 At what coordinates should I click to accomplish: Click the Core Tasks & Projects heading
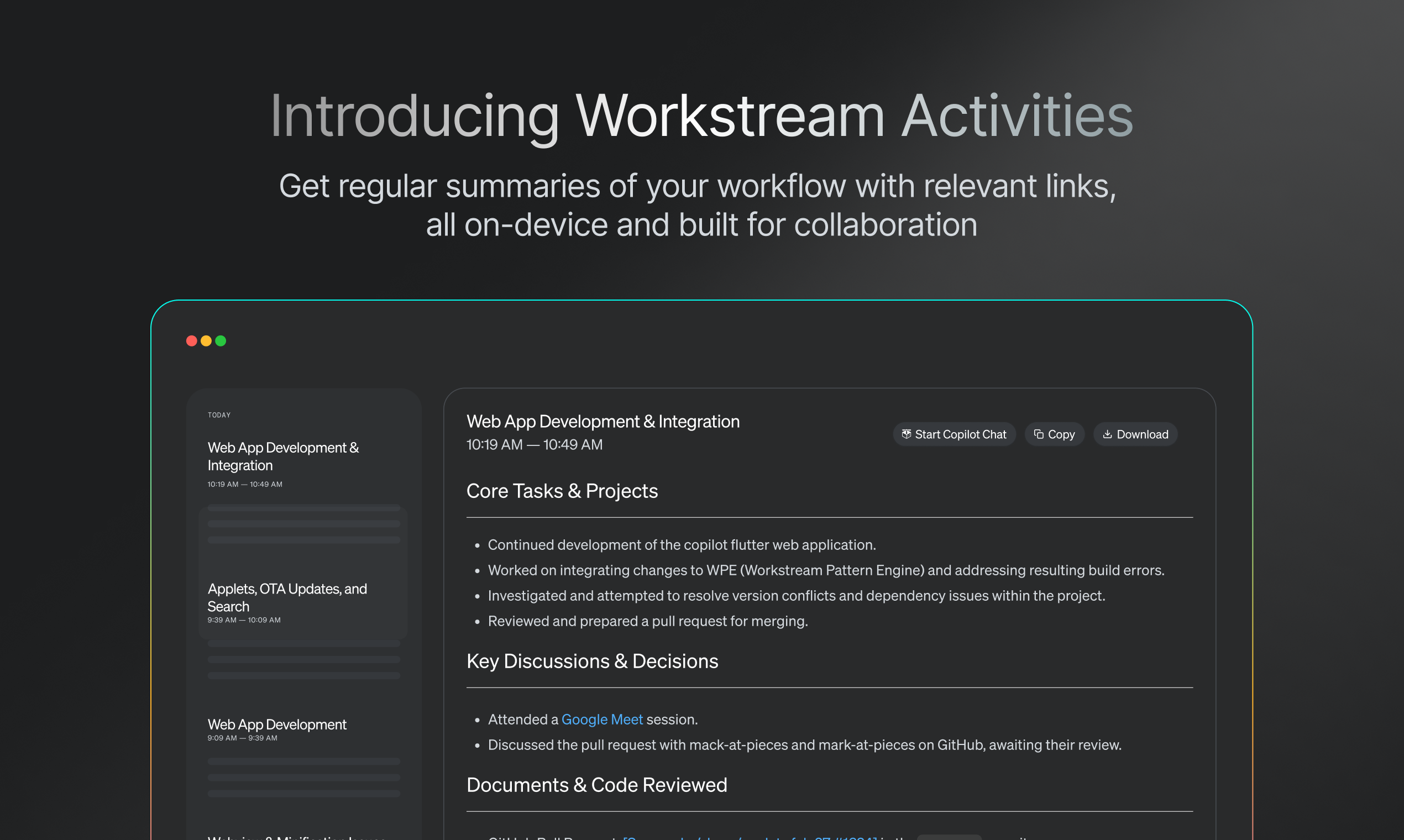click(562, 491)
